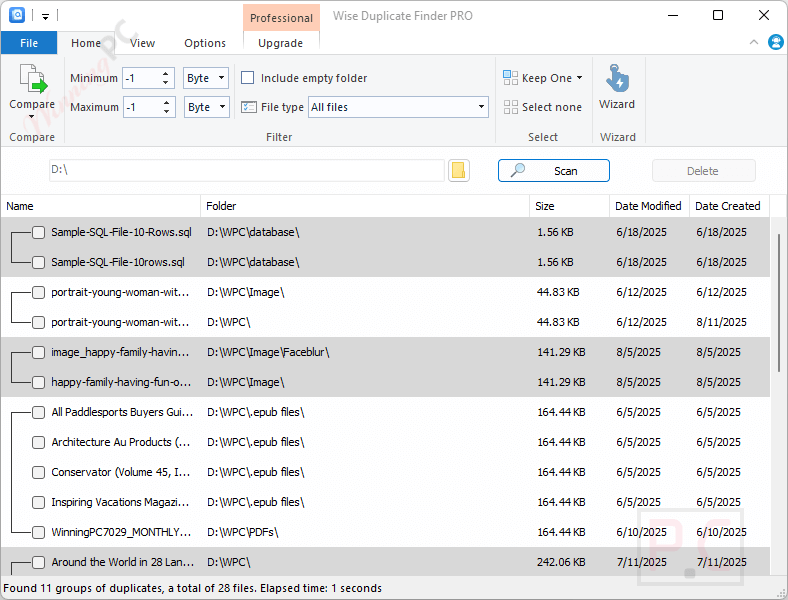Check portrait-young-woman file in D:\WPC\Image\
788x600 pixels.
pos(38,292)
